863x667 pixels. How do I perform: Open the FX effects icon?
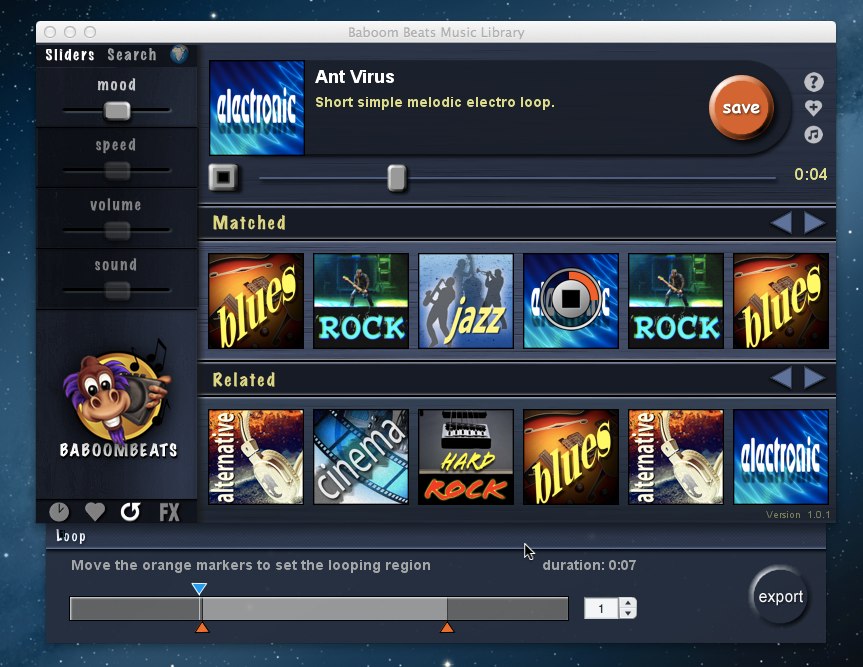tap(169, 512)
